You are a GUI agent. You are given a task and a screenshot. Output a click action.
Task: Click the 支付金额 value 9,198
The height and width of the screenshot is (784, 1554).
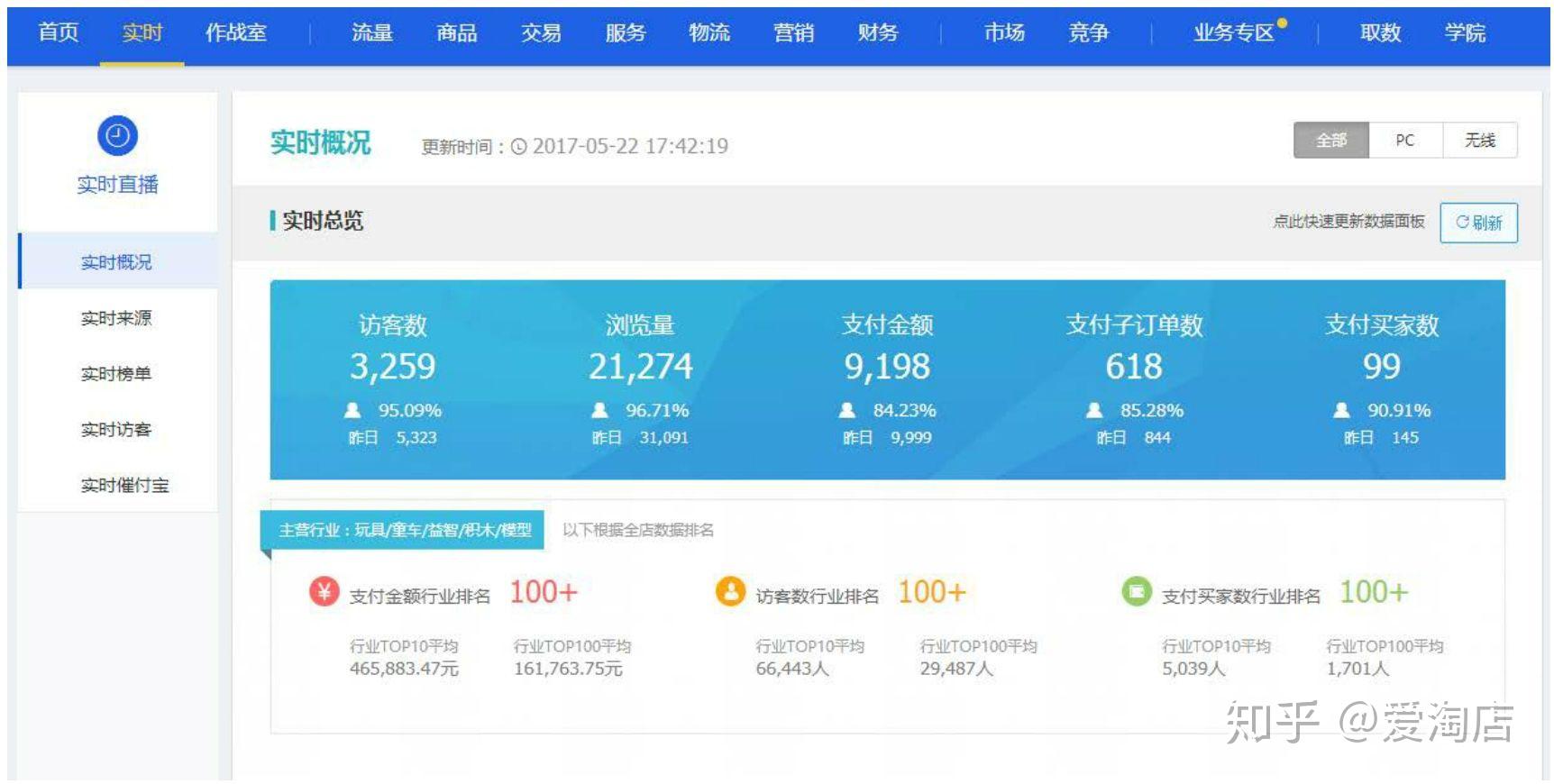tap(887, 367)
